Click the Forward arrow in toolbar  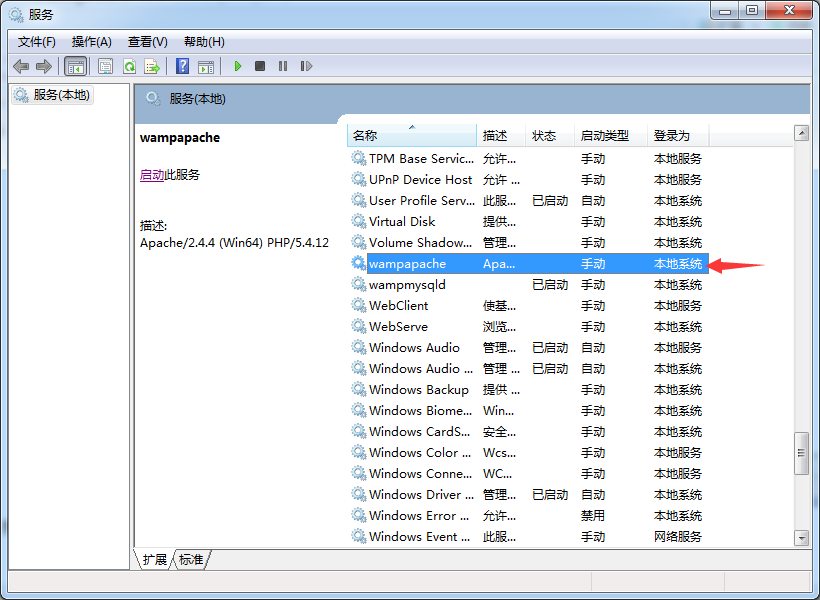point(43,66)
